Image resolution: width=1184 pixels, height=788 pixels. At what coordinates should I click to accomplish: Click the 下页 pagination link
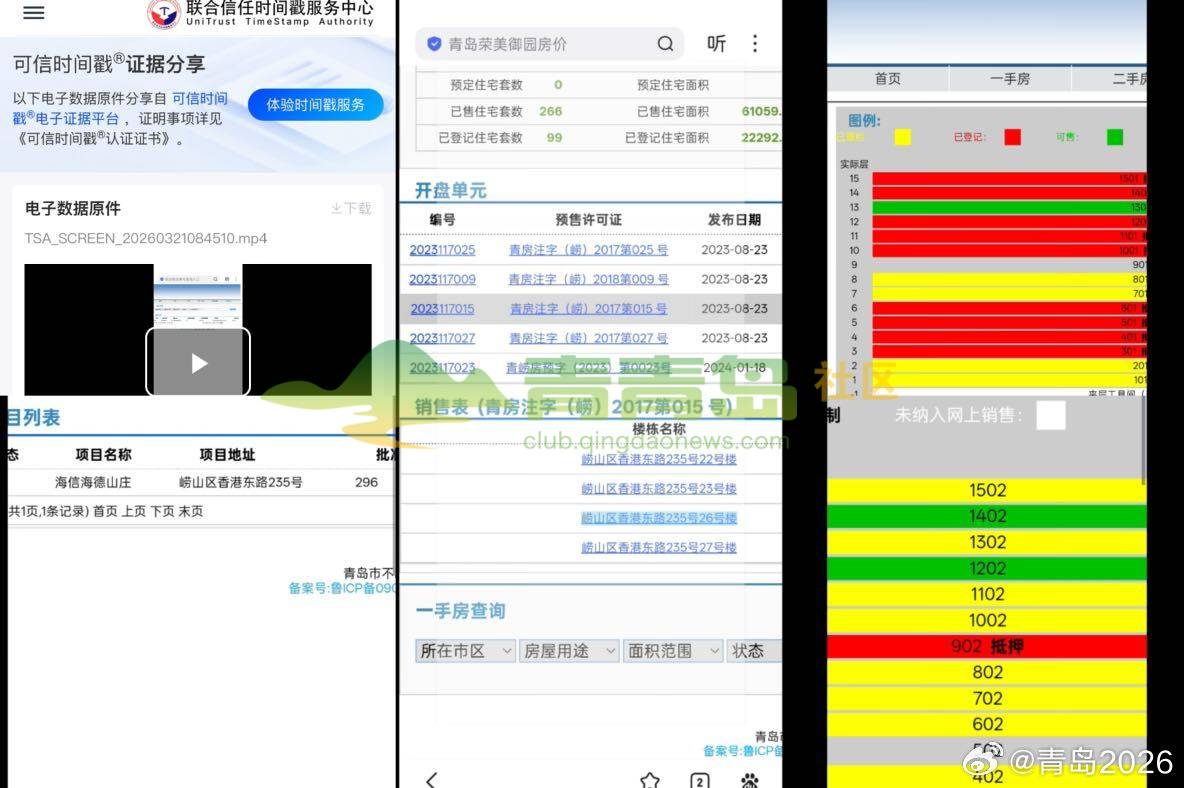162,511
